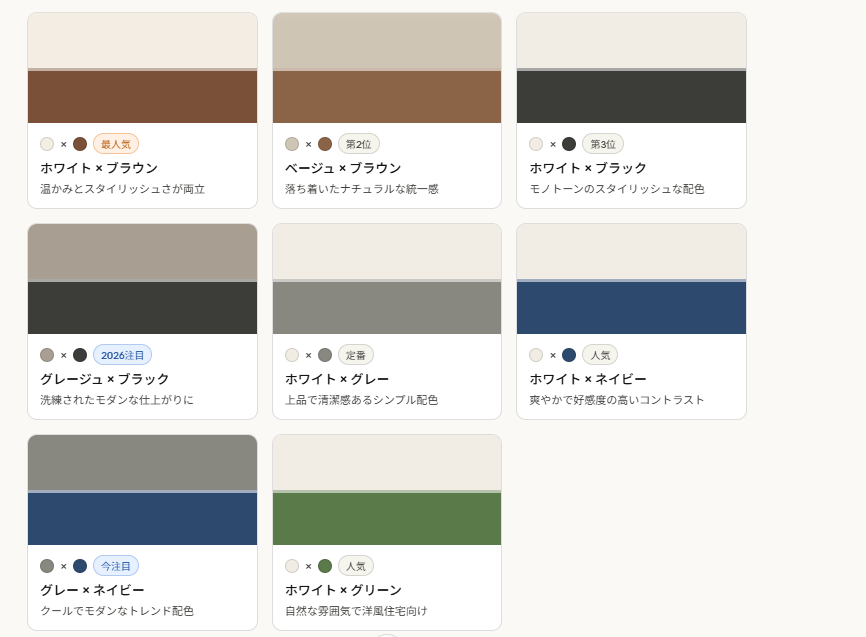This screenshot has height=637, width=866.
Task: Select the white color dot on グレー × ネイビー card
Action: (46, 564)
